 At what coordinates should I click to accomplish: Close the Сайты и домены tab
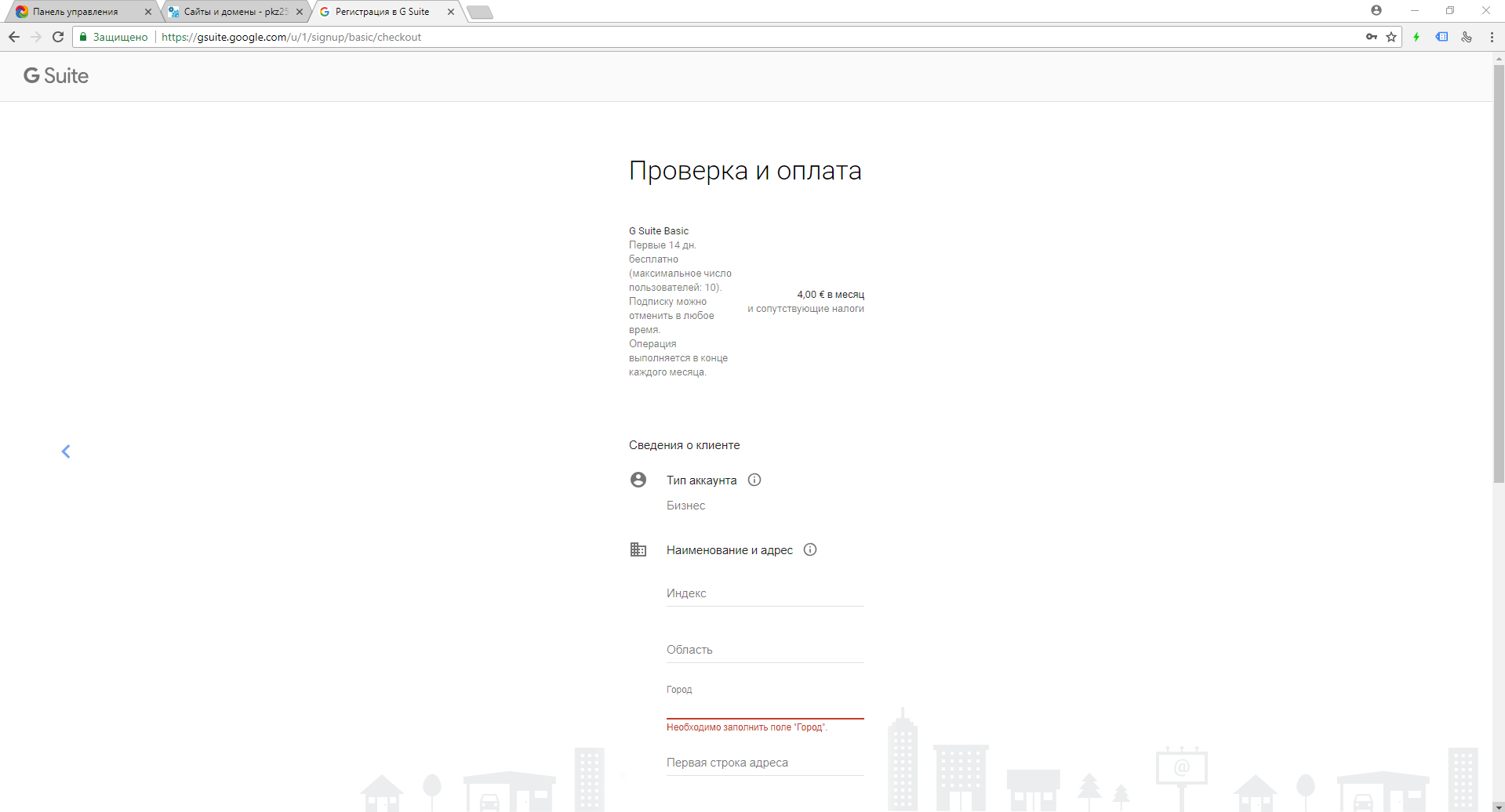pos(300,12)
